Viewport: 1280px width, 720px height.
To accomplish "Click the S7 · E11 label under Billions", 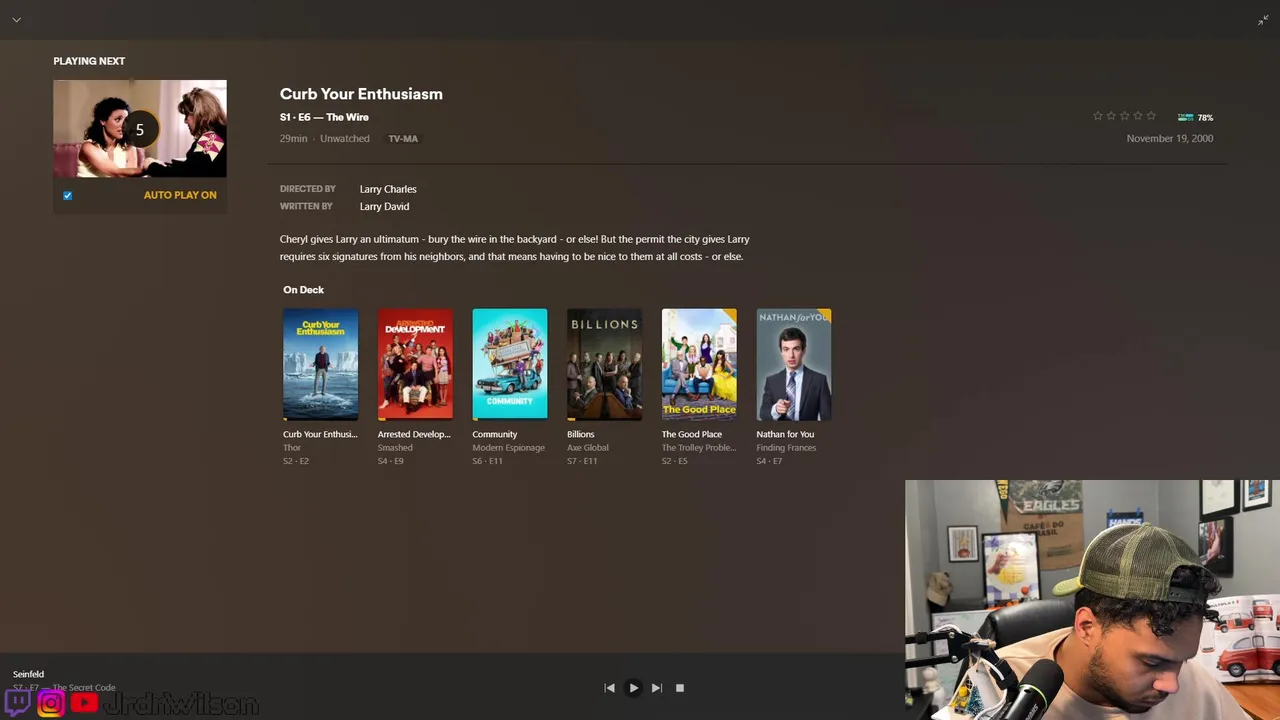I will tap(582, 461).
